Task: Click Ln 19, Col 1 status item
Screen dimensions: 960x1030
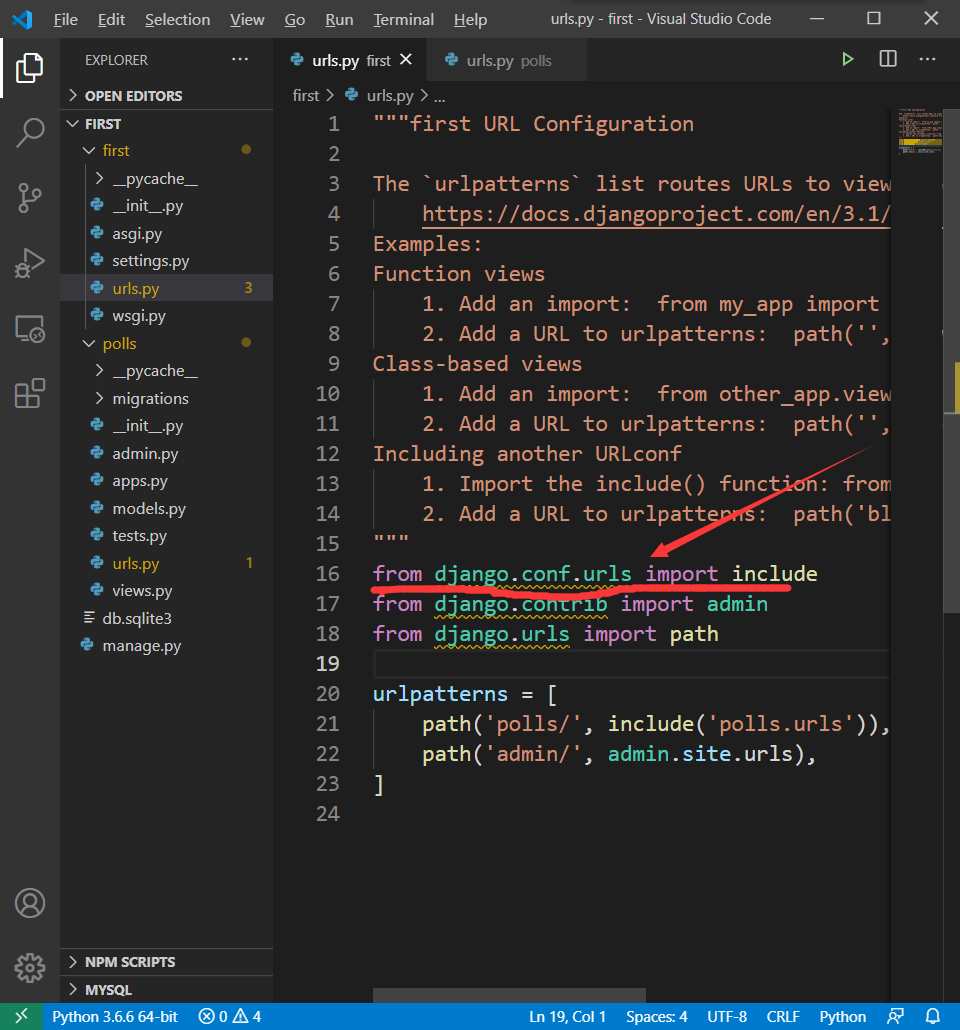Action: pyautogui.click(x=567, y=1016)
